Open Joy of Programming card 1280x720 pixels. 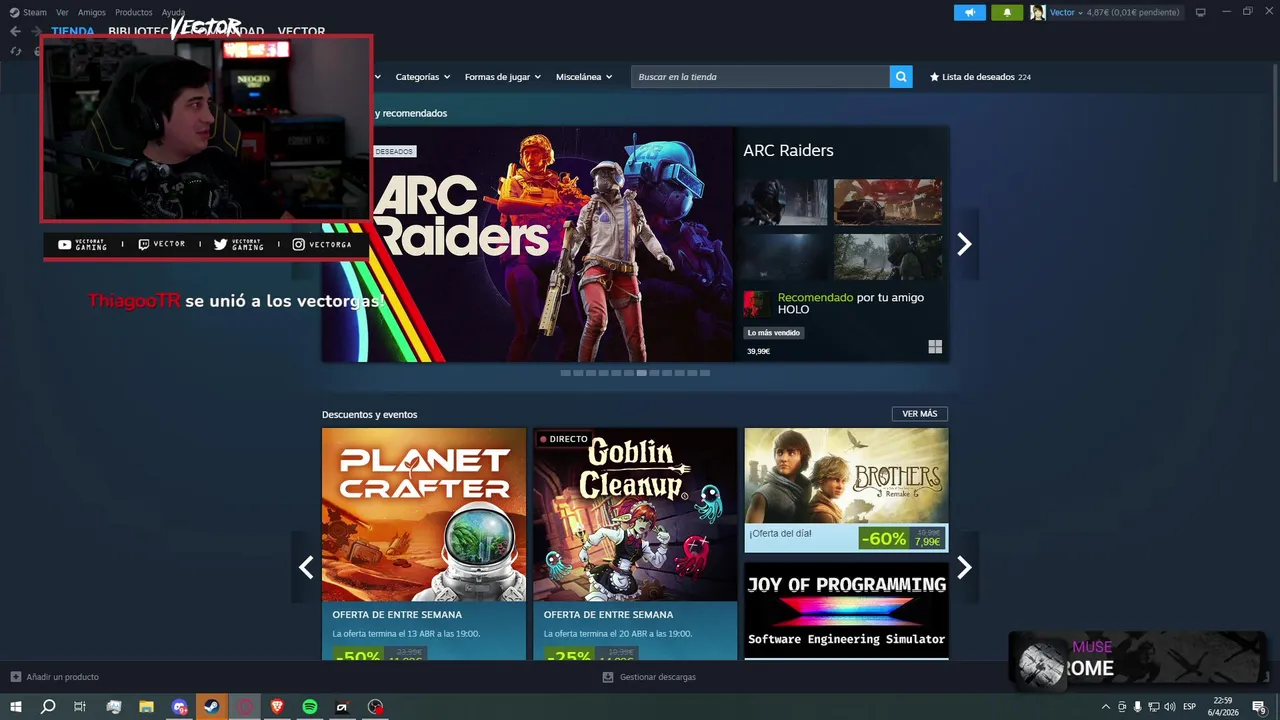tap(846, 610)
